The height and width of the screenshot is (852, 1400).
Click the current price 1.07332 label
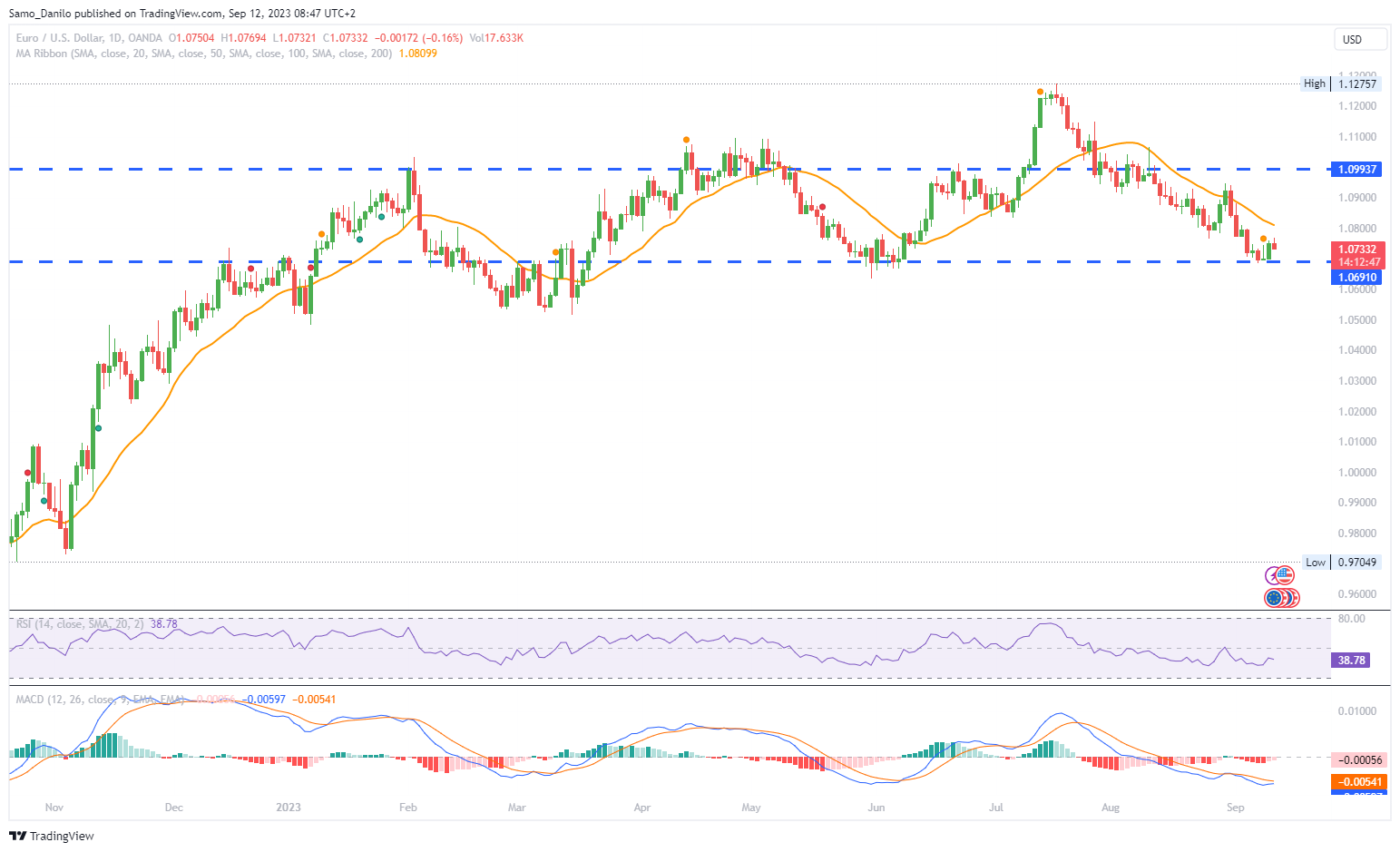[1358, 250]
